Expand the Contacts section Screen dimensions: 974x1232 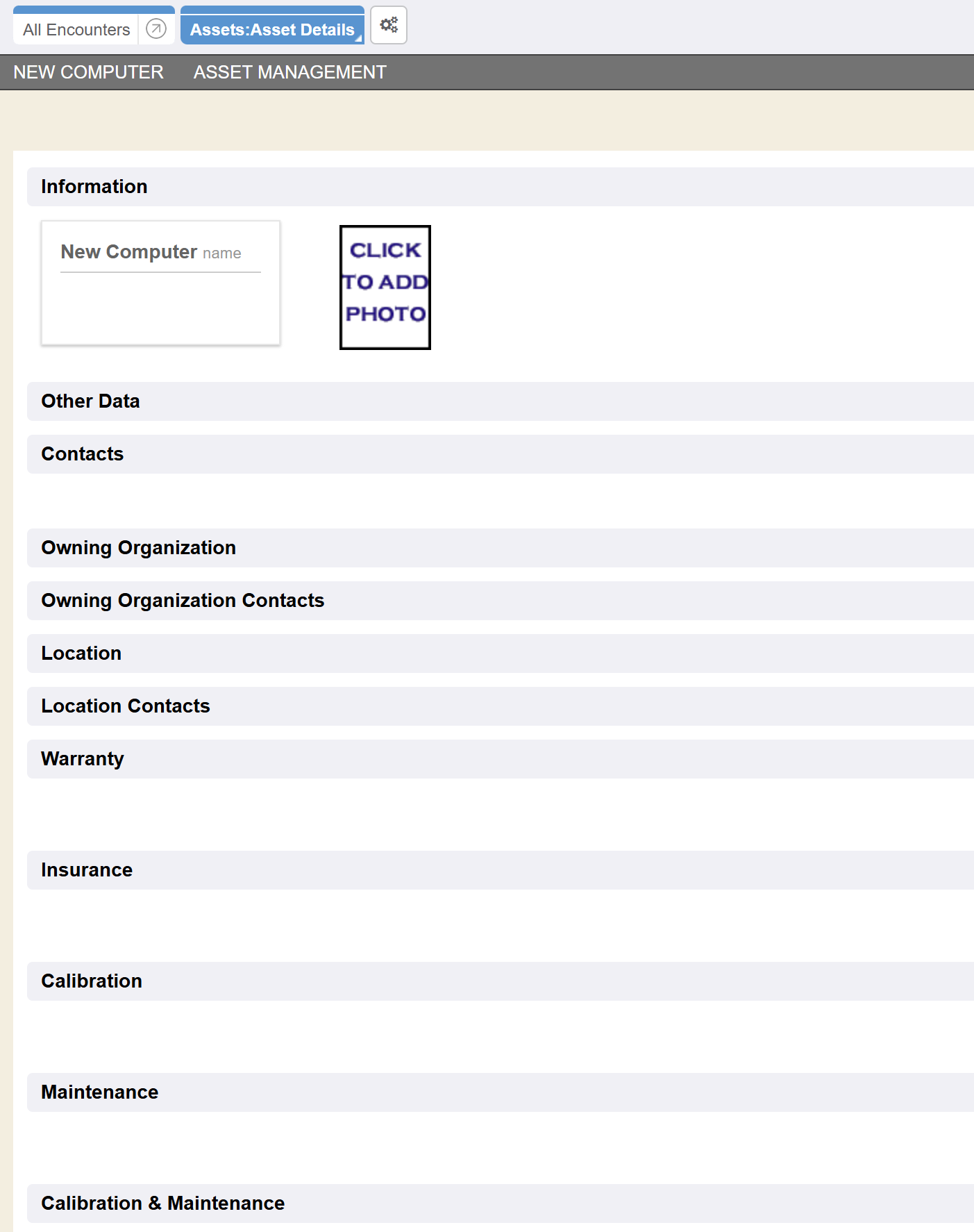(x=83, y=454)
